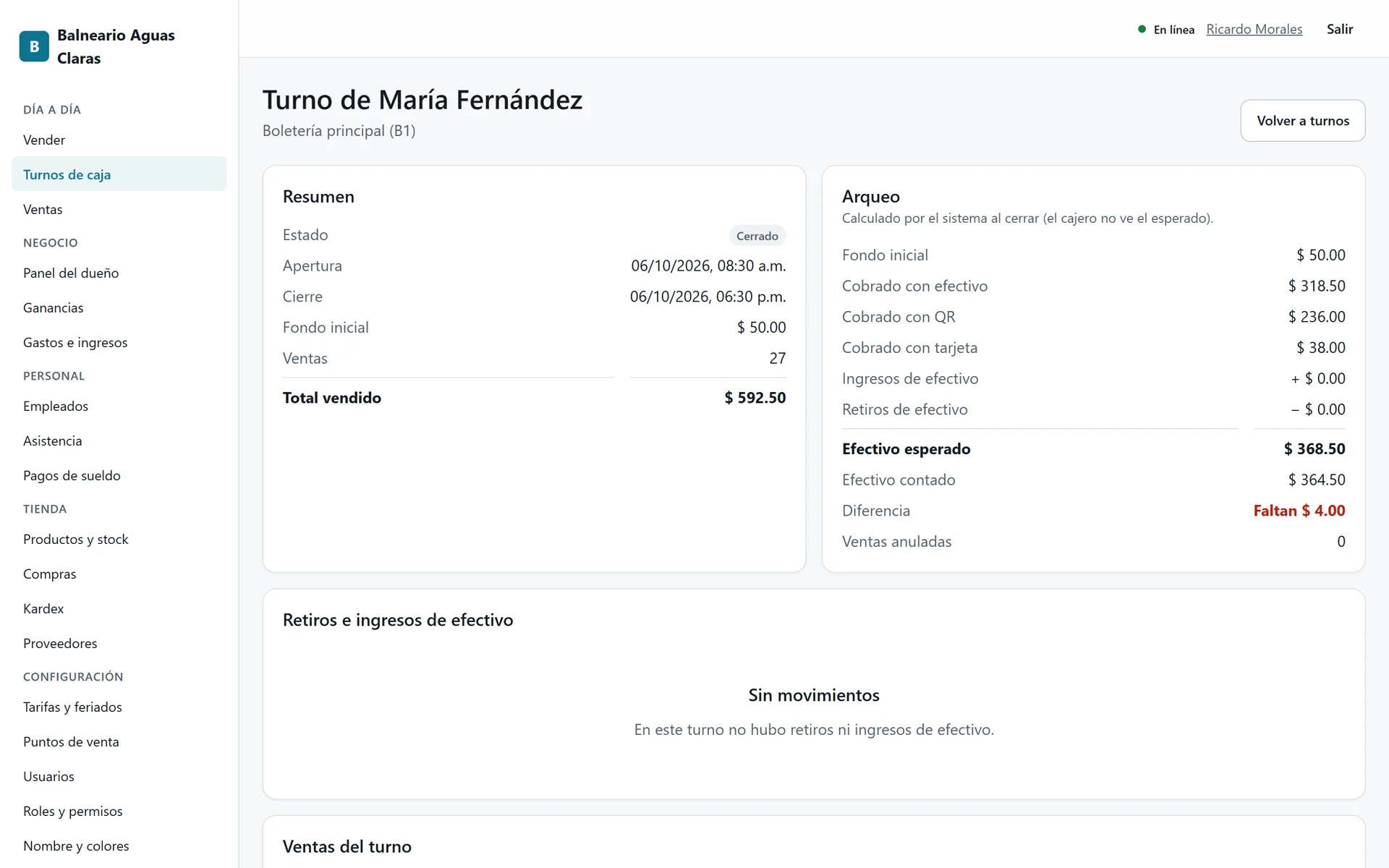Viewport: 1389px width, 868px height.
Task: Open Tarifas y feriados settings
Action: (119, 707)
